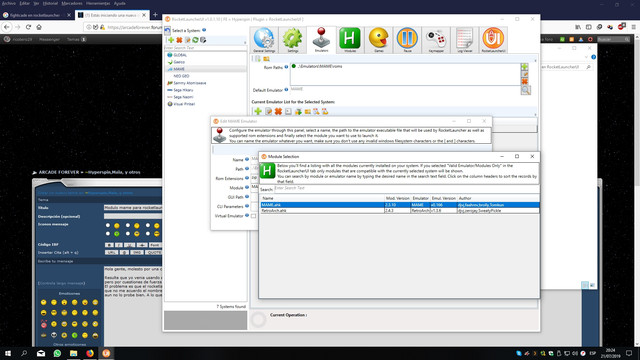Click the Module help icon in Edit Emulator
640x360 pixels.
pos(247,188)
